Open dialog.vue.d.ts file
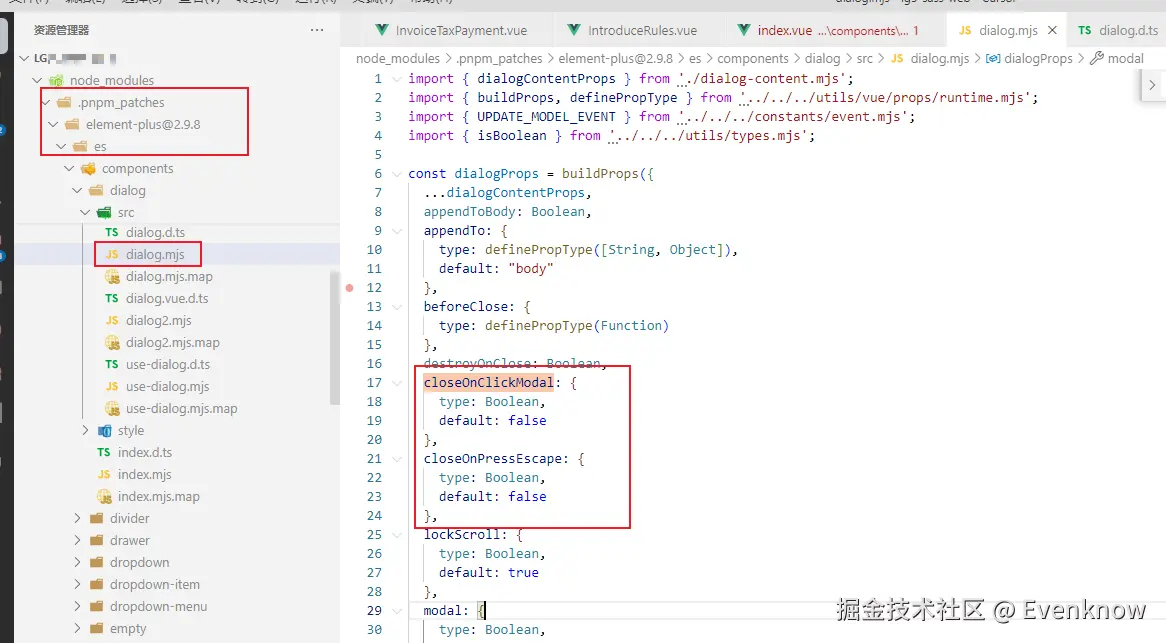 167,298
